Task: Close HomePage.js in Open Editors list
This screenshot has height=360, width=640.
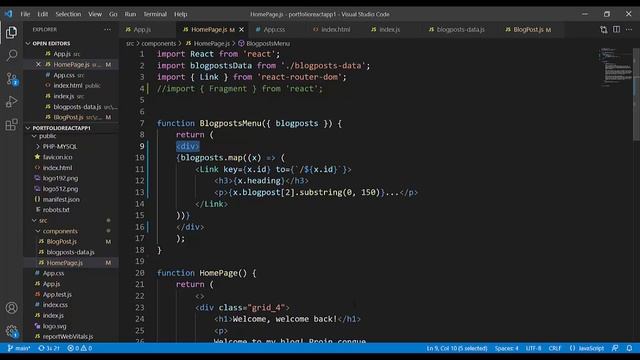Action: pyautogui.click(x=38, y=64)
